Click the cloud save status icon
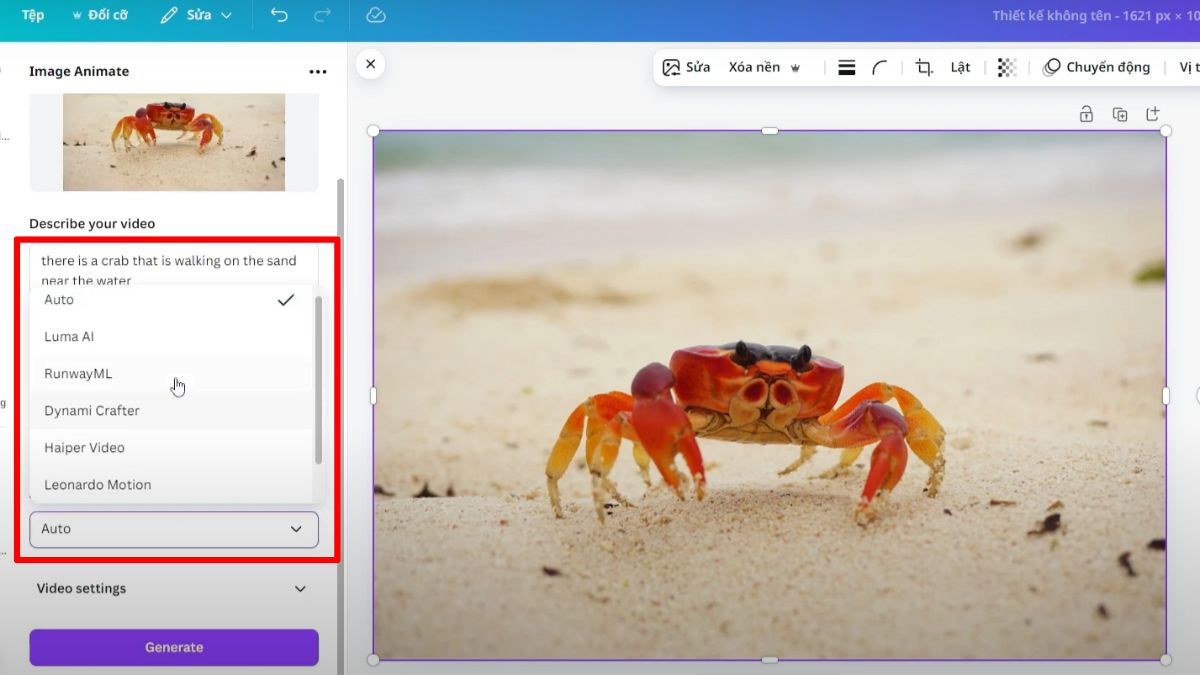 [375, 15]
